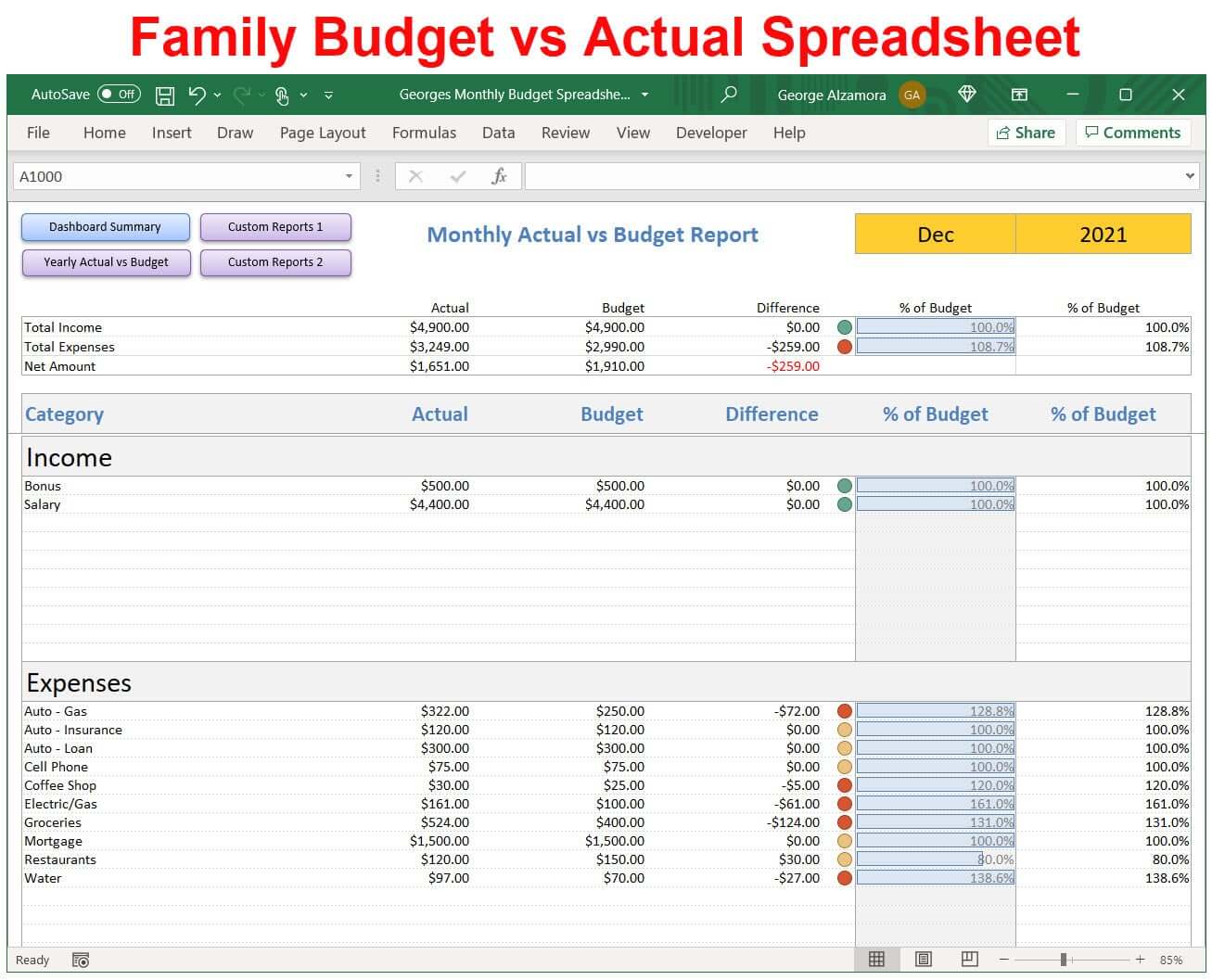
Task: Click the Dashboard Summary button
Action: pos(105,227)
